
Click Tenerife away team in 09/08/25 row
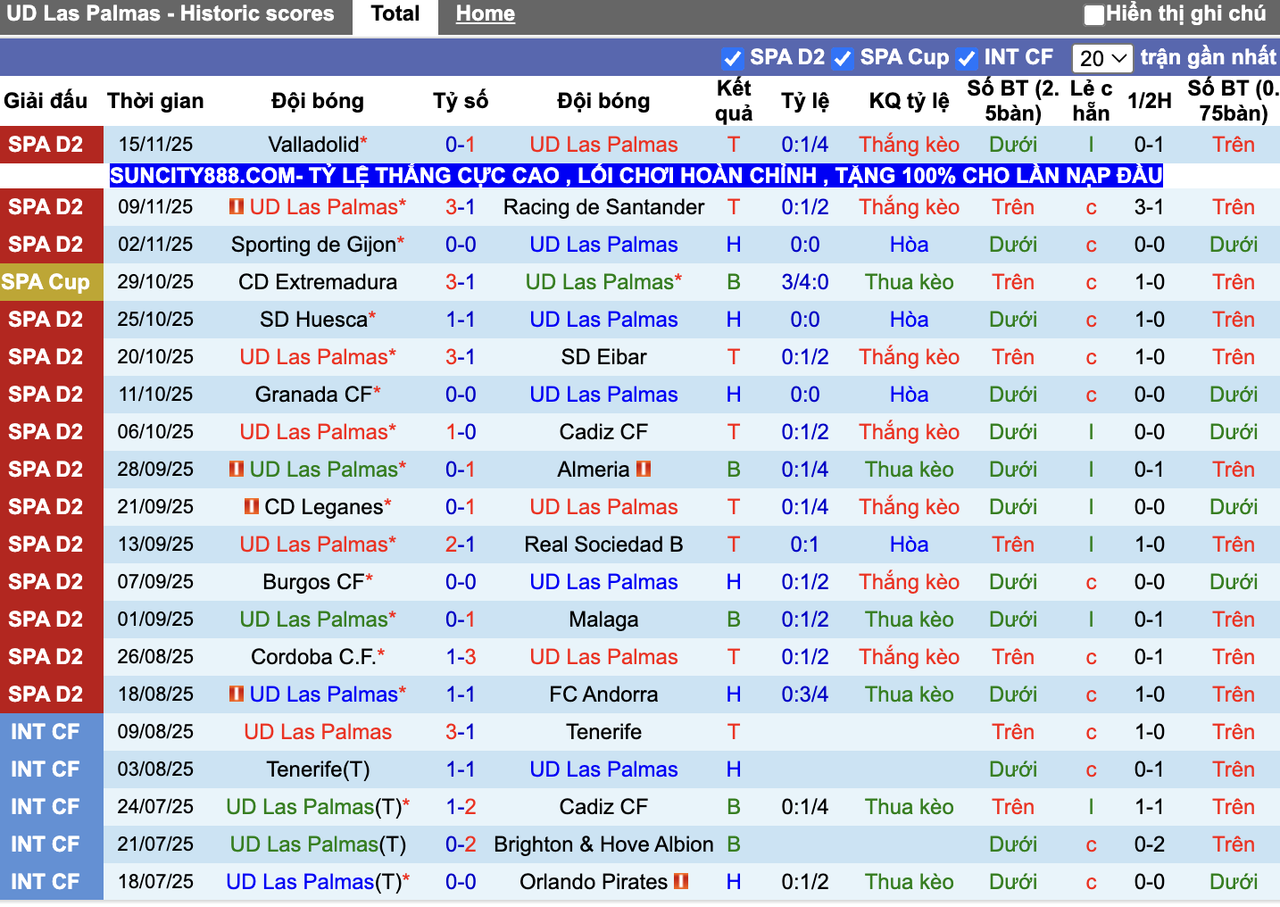click(604, 732)
